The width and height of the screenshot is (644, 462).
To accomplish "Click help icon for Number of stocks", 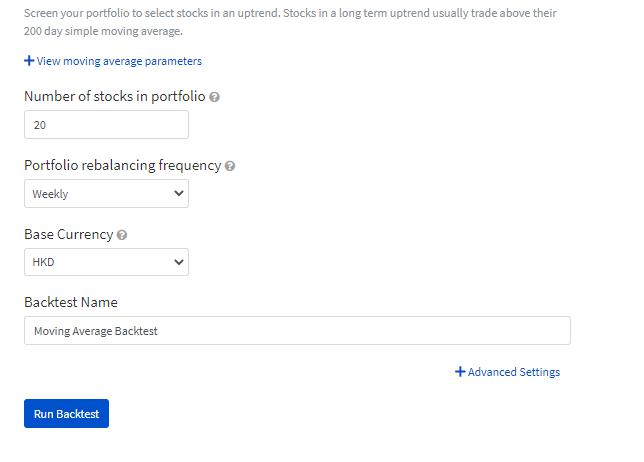I will click(216, 97).
